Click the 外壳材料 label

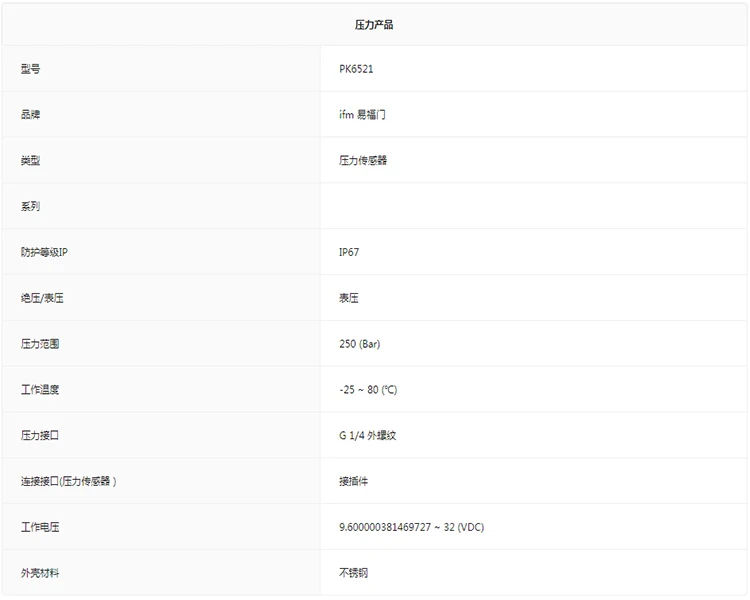click(x=40, y=573)
